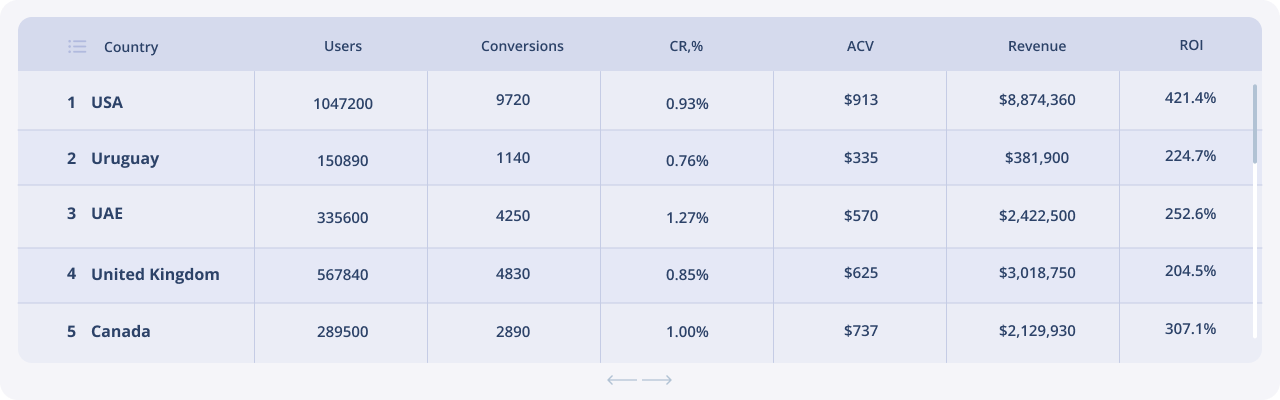Click USA revenue cell $8,874,360
Screen dimensions: 1280x400
[x=1037, y=100]
